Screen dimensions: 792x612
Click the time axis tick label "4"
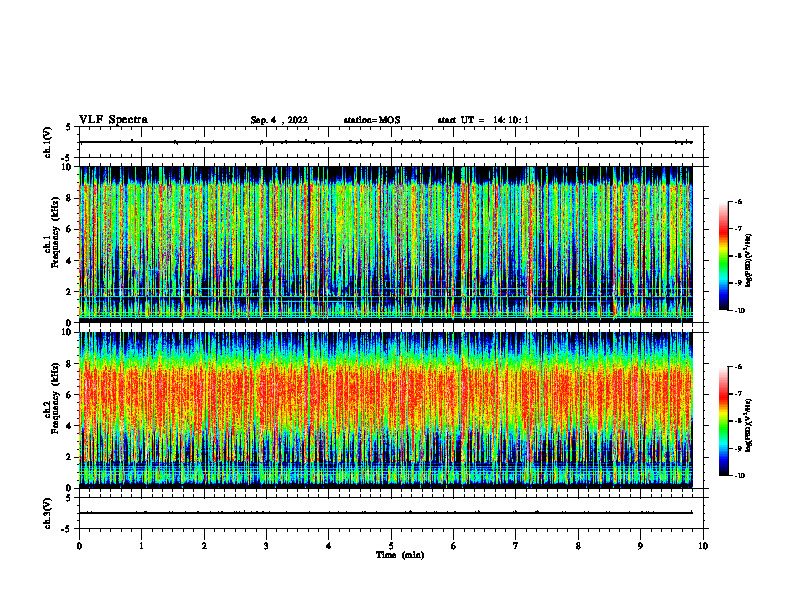[x=328, y=546]
